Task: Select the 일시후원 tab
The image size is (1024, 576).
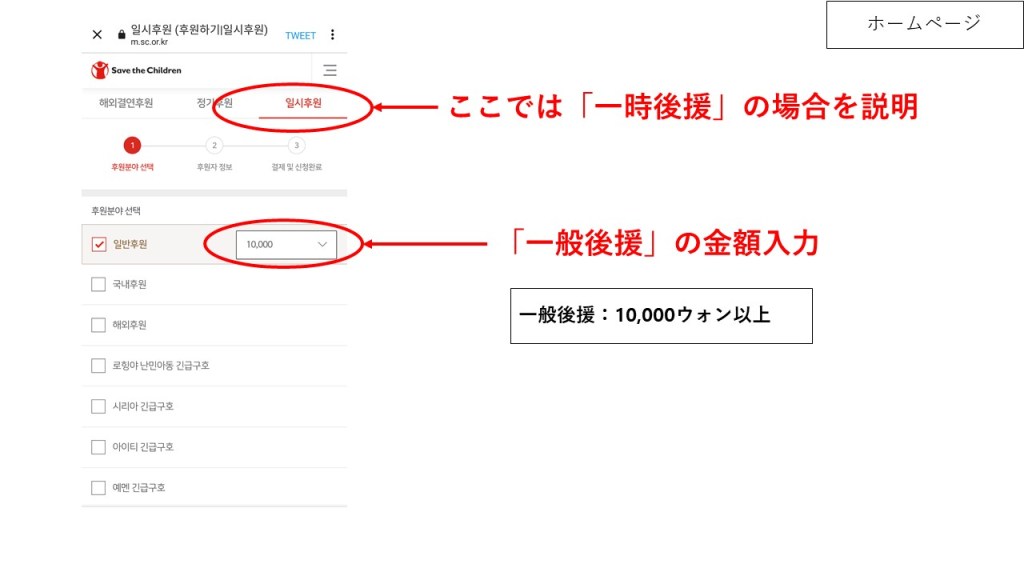Action: click(x=303, y=103)
